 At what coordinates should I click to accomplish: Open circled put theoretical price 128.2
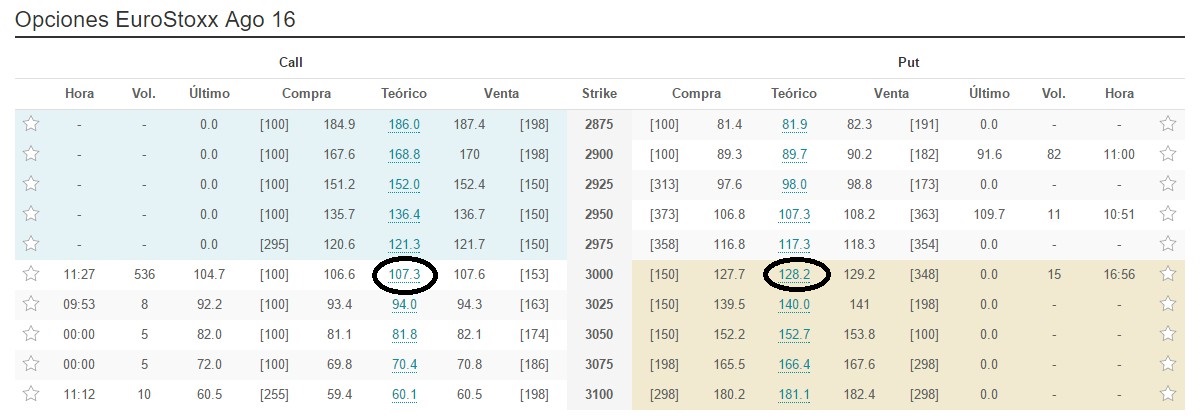[794, 275]
